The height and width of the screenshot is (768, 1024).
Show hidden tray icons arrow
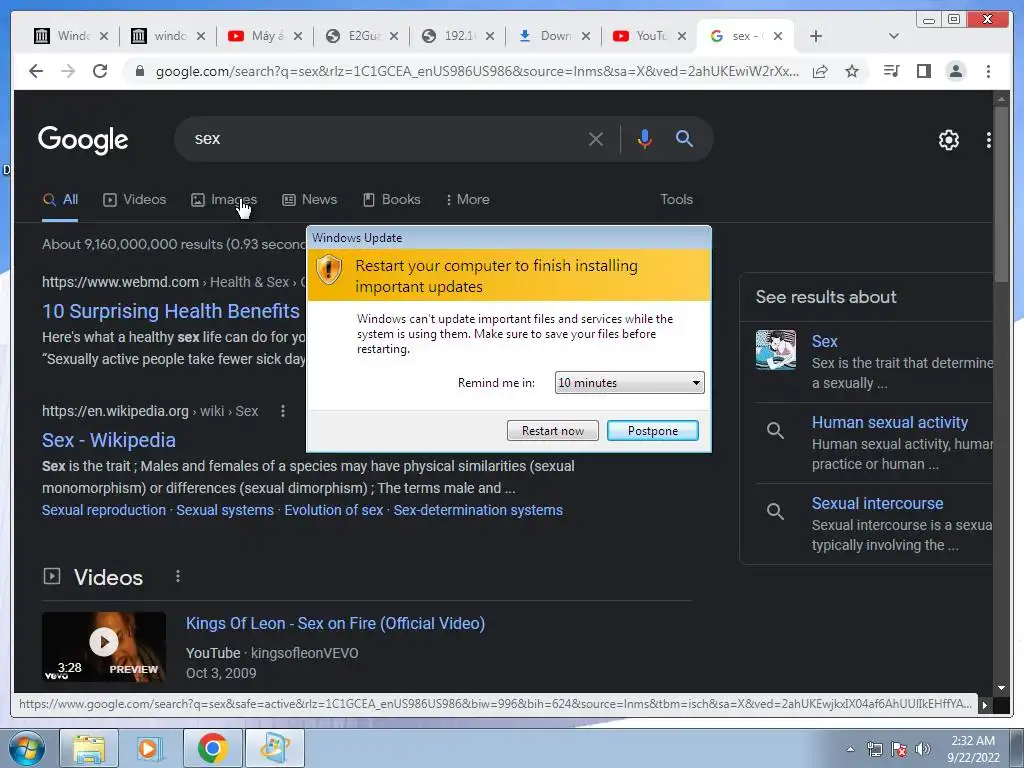[x=850, y=749]
